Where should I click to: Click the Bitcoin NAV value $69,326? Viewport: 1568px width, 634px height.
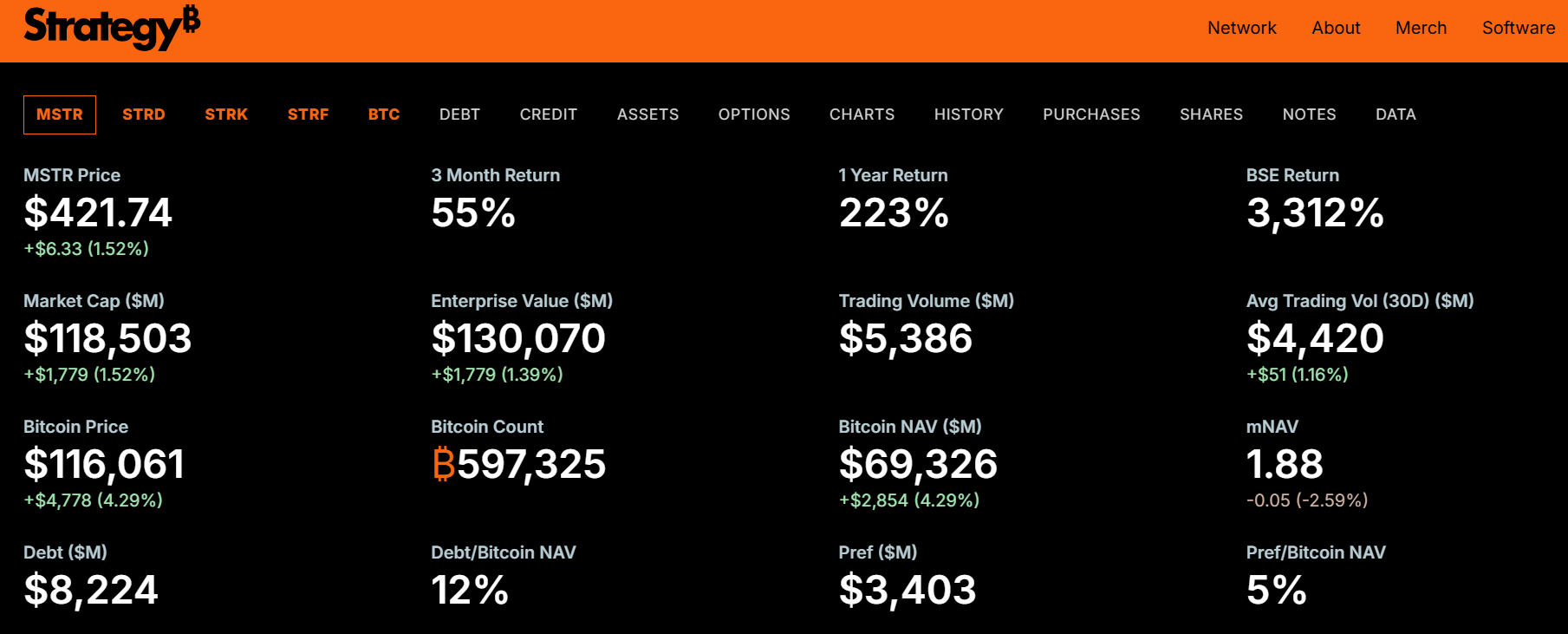tap(919, 465)
